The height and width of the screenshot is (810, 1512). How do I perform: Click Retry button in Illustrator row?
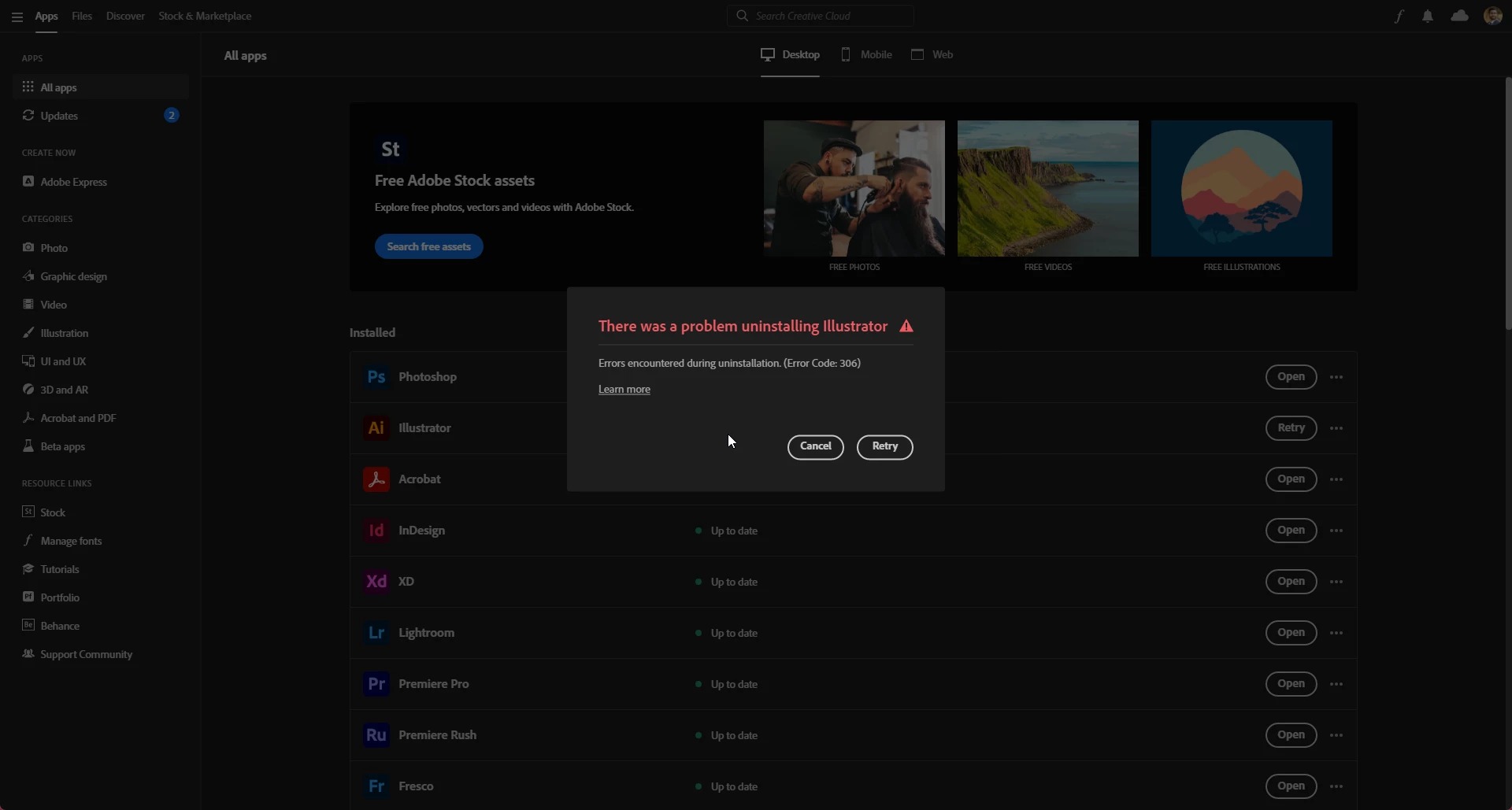1291,428
